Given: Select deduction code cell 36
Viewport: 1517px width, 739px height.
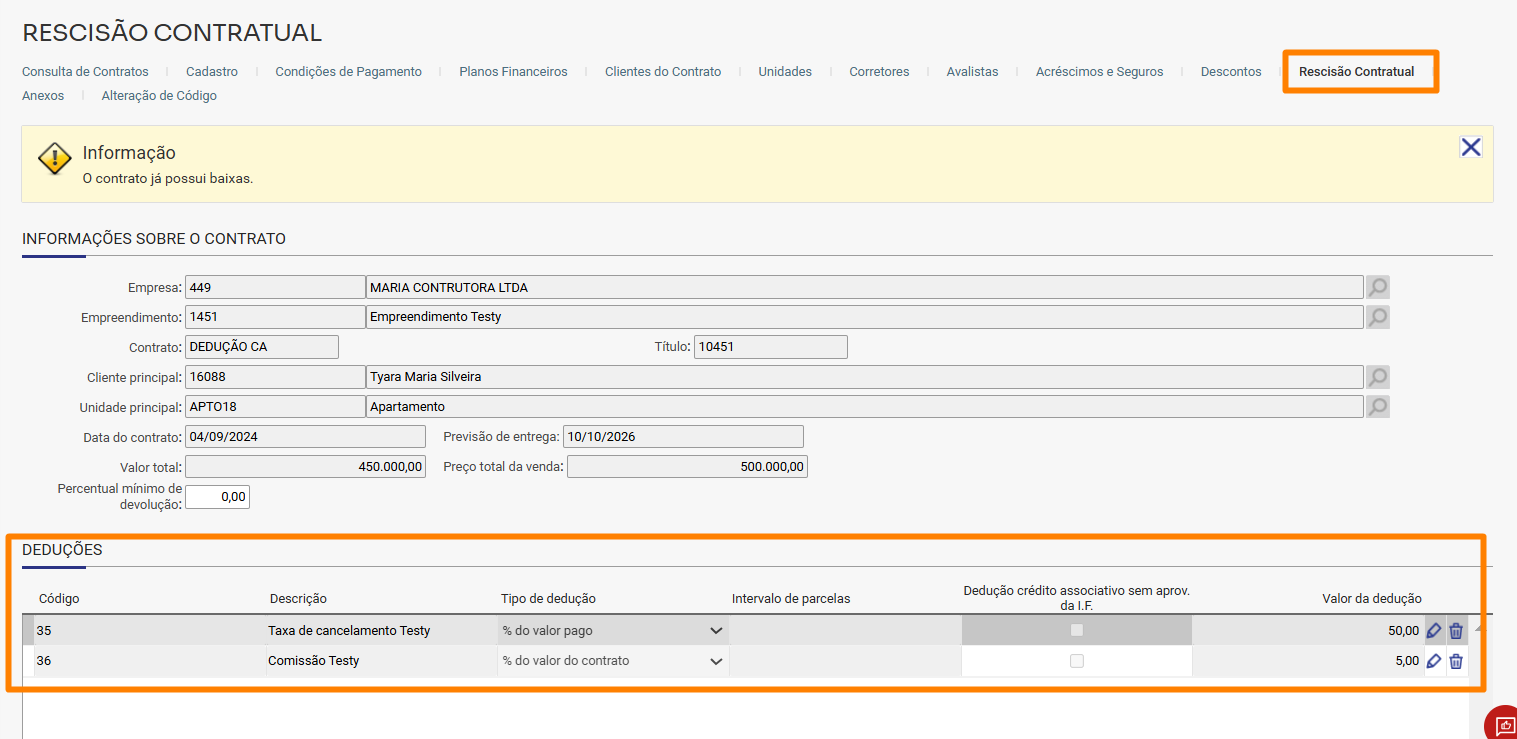Looking at the screenshot, I should click(x=150, y=661).
